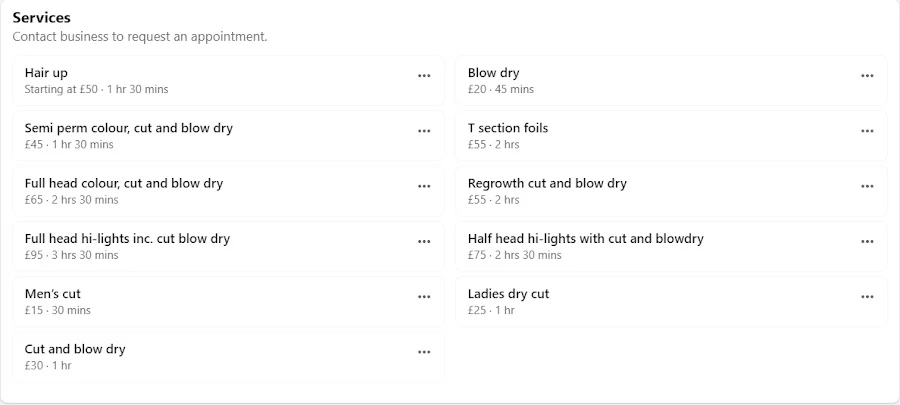Choose the Men's cut service
The height and width of the screenshot is (405, 900).
[x=52, y=294]
